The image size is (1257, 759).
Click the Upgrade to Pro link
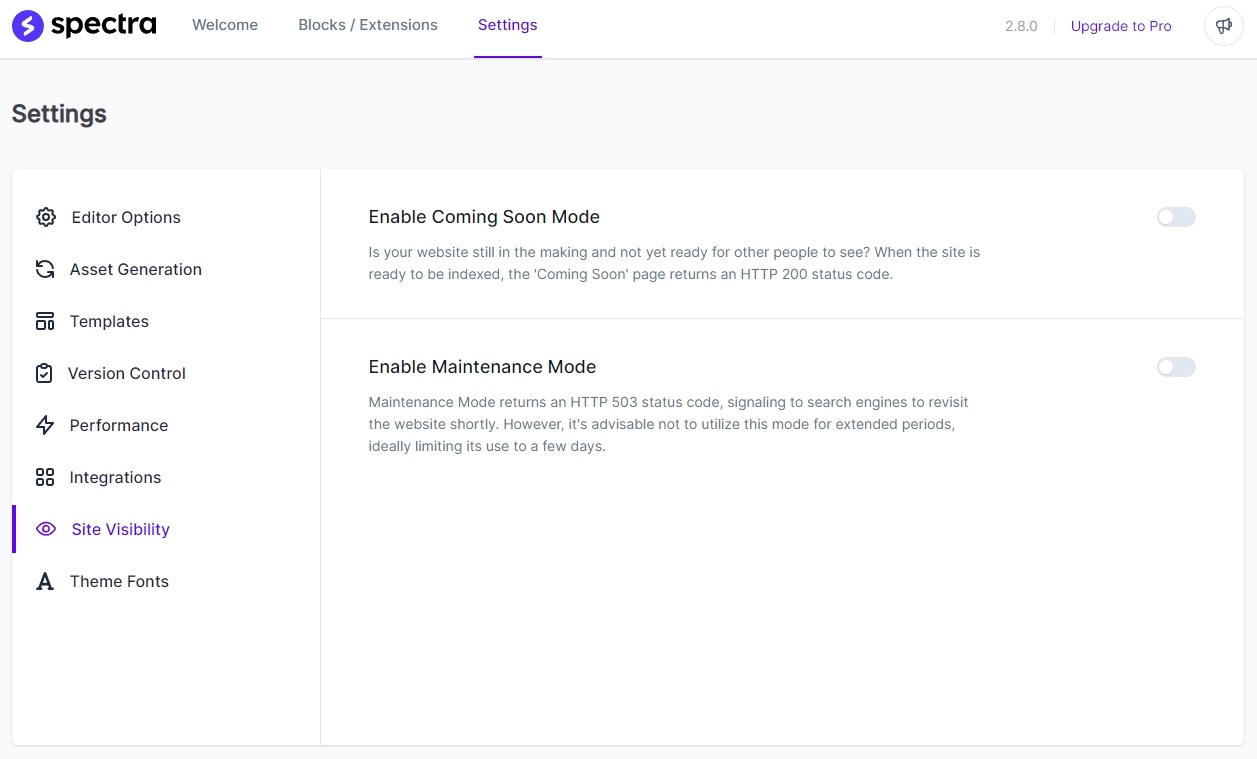[x=1121, y=26]
